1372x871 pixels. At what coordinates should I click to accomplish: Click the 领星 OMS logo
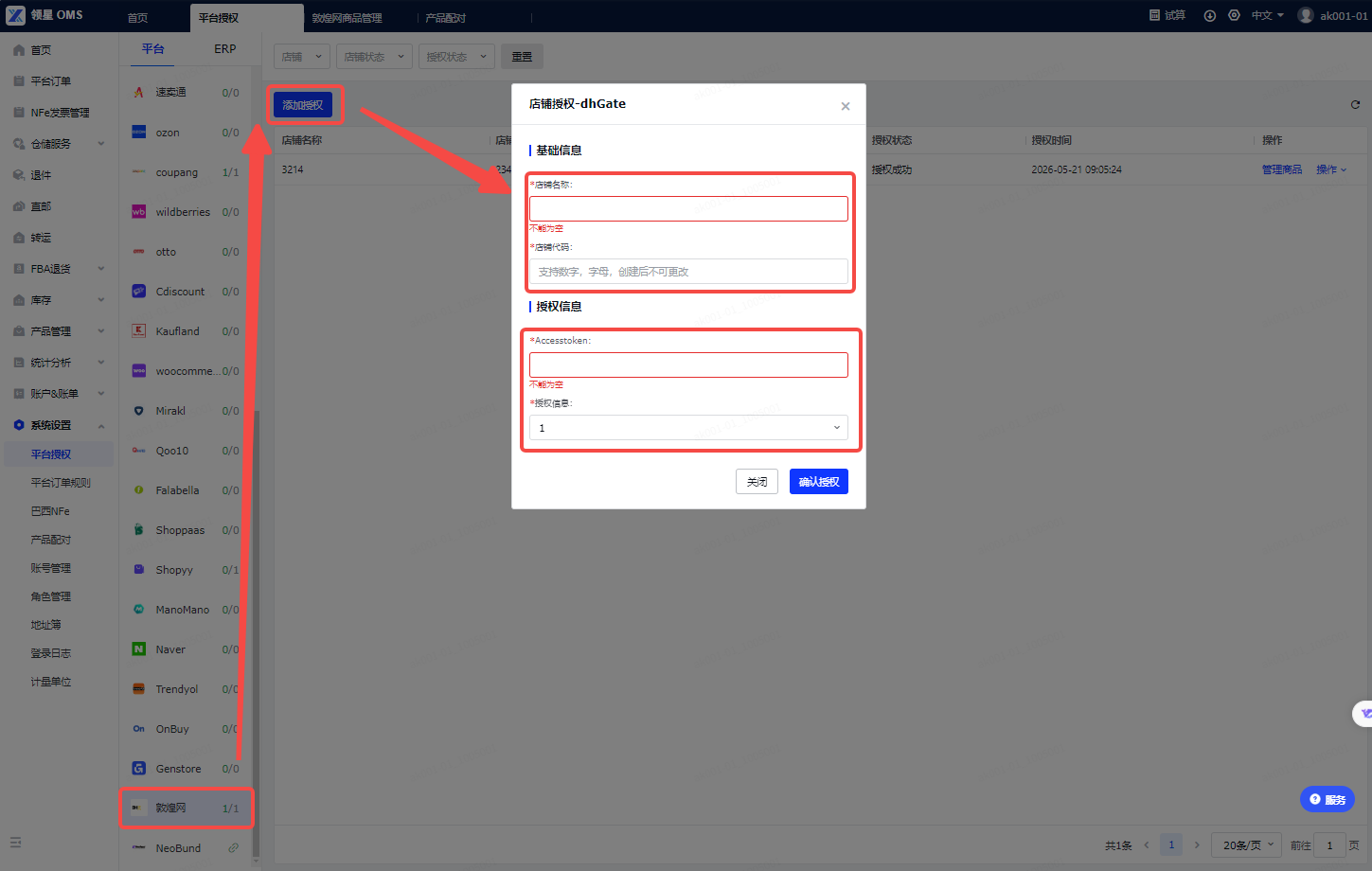pos(45,15)
